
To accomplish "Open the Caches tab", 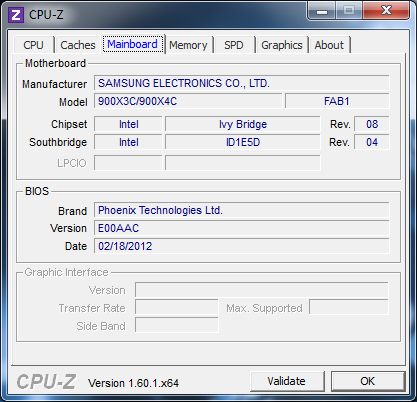I will pos(78,45).
